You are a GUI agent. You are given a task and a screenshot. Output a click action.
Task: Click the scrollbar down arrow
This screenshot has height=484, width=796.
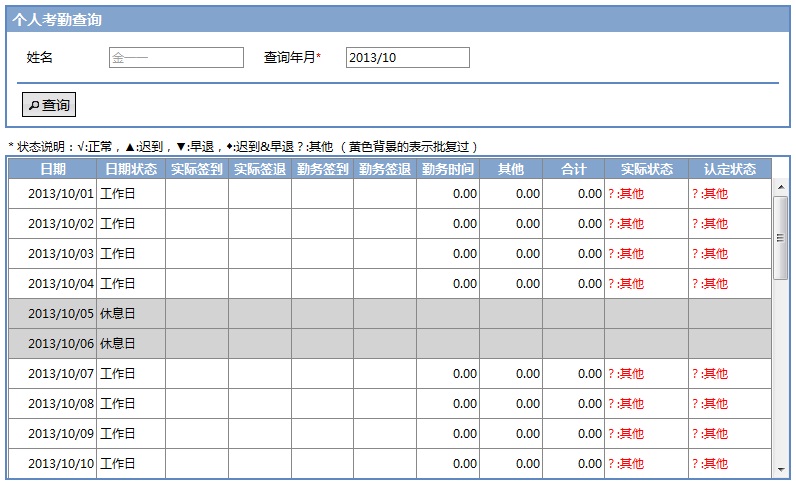point(780,470)
